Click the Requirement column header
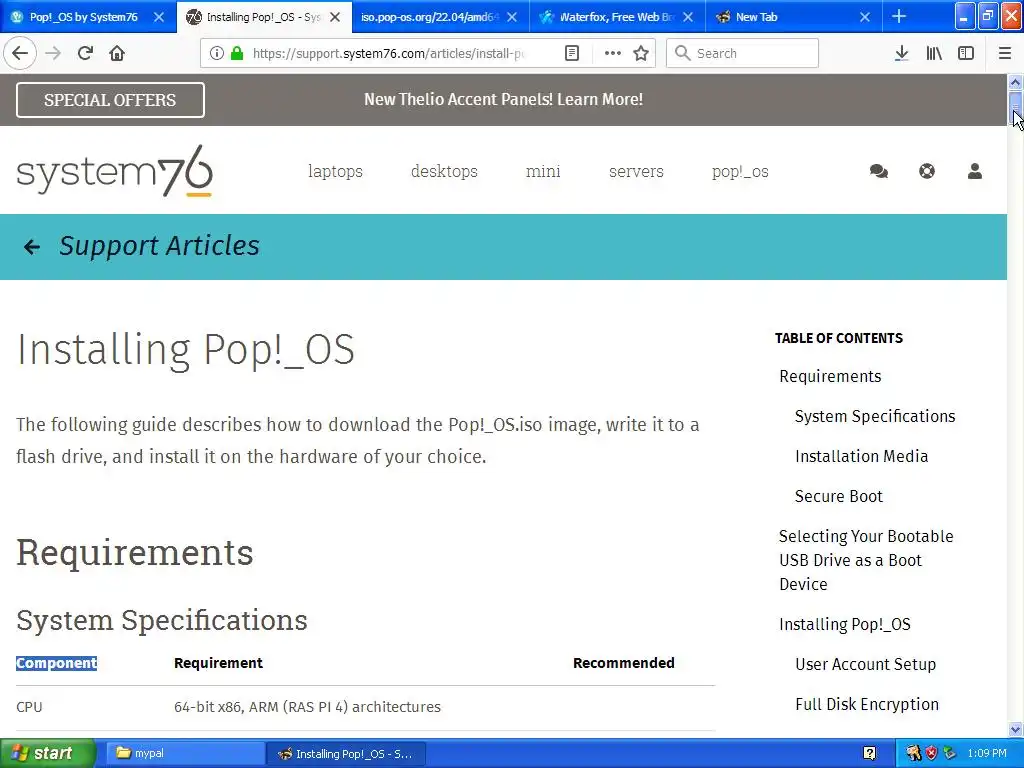This screenshot has width=1024, height=768. pos(218,663)
